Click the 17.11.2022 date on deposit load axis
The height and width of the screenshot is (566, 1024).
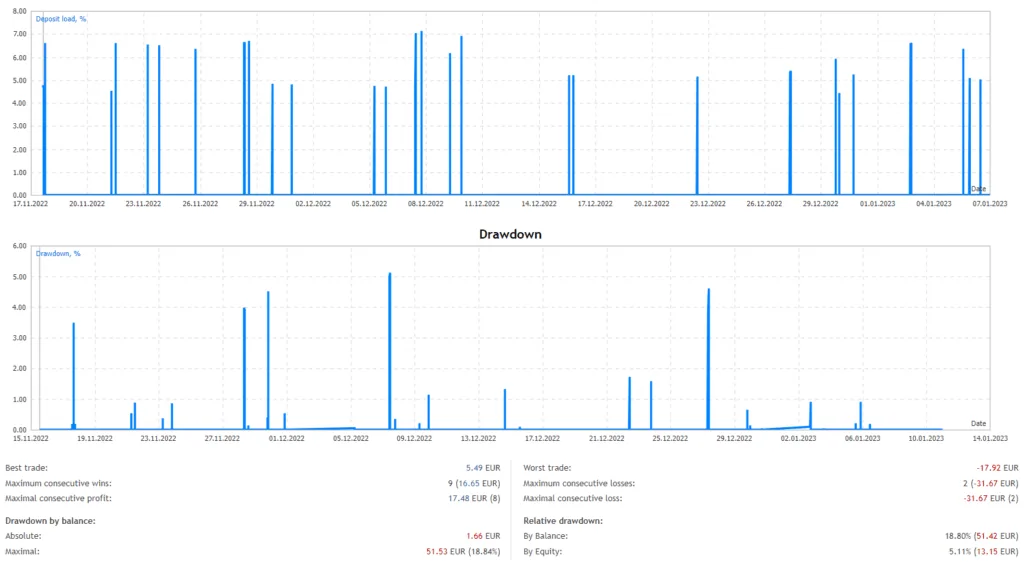coord(29,203)
